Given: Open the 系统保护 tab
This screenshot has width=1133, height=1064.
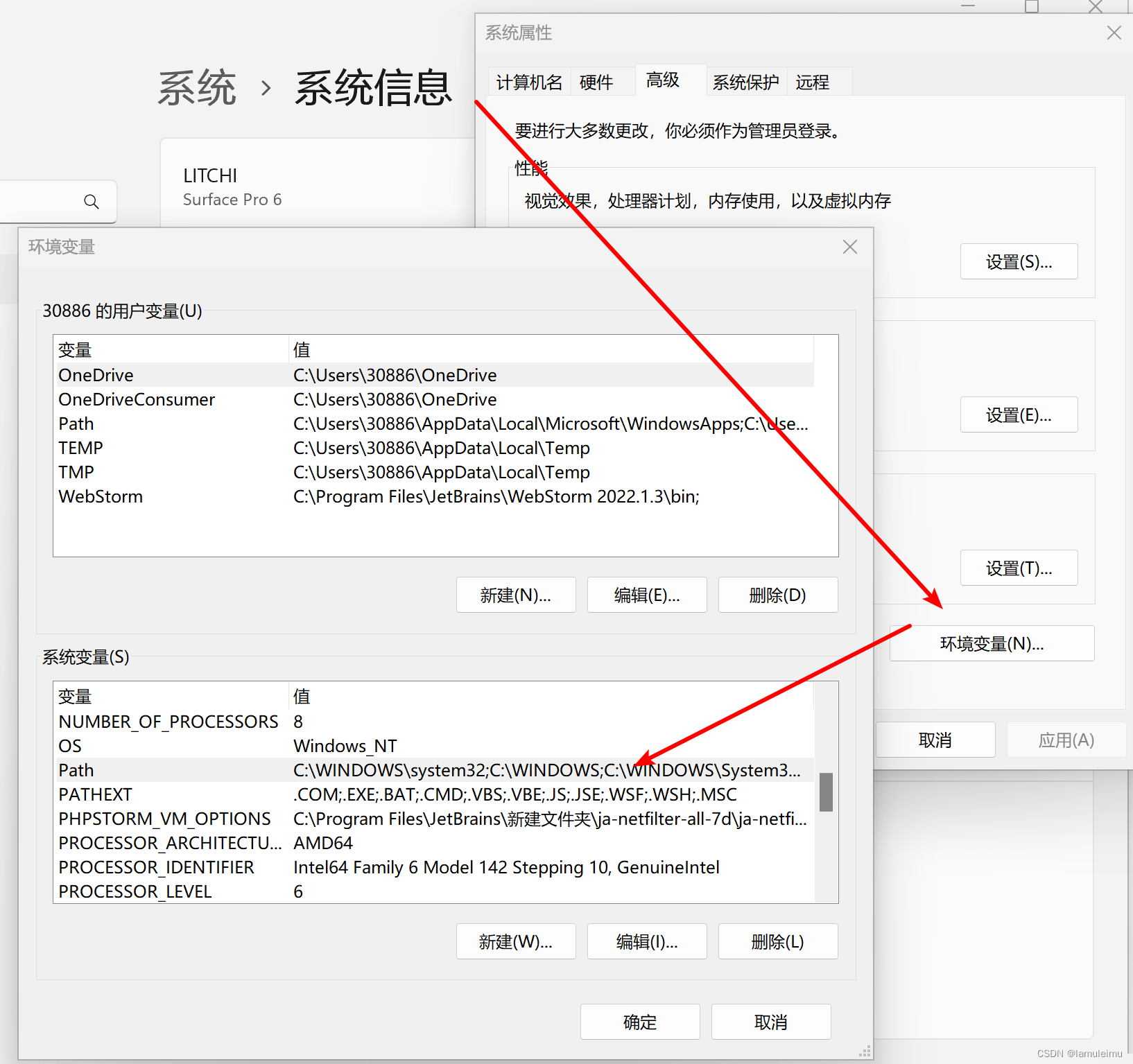Looking at the screenshot, I should pos(746,82).
